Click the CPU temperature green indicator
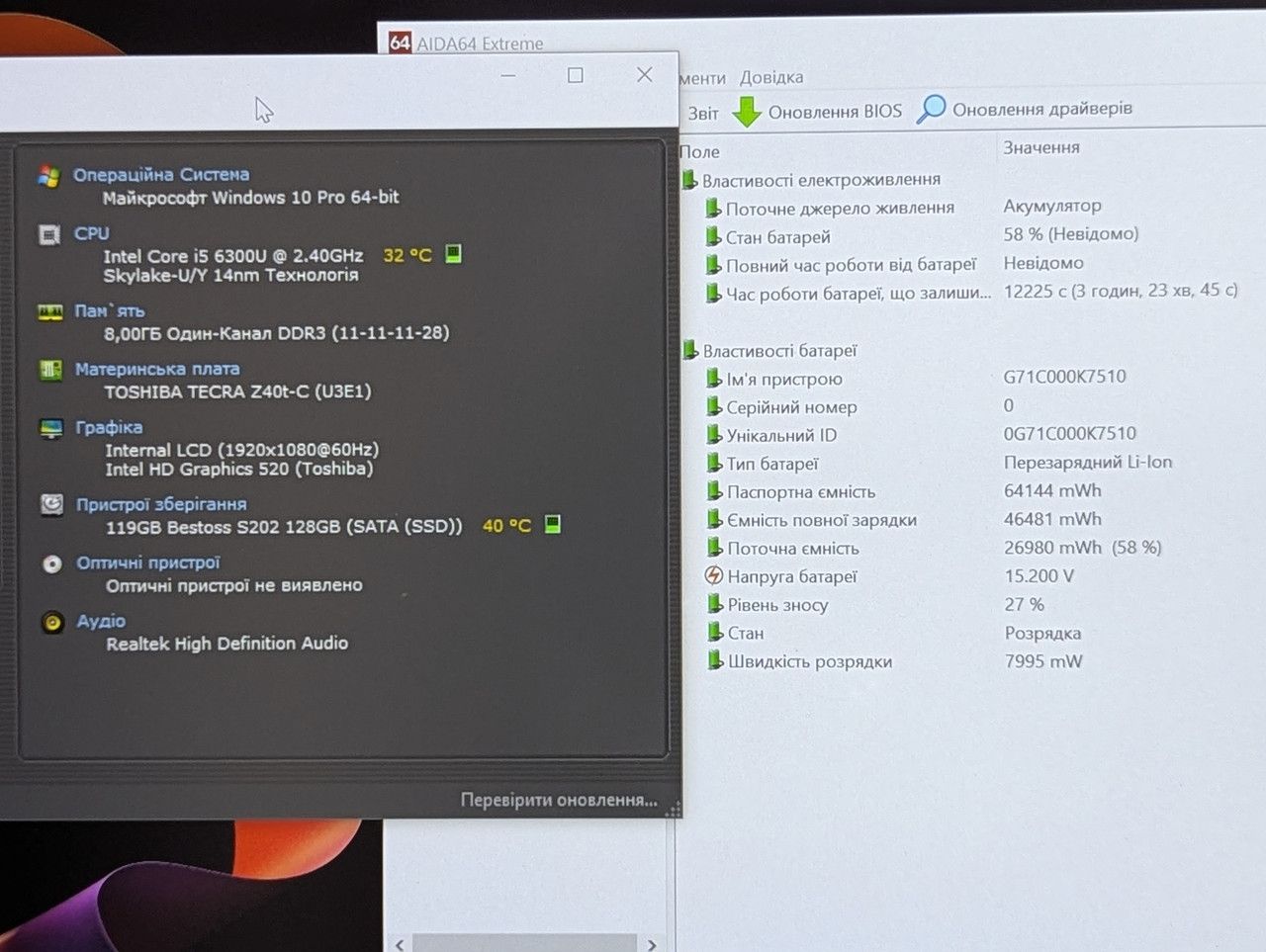This screenshot has height=952, width=1266. pyautogui.click(x=453, y=254)
